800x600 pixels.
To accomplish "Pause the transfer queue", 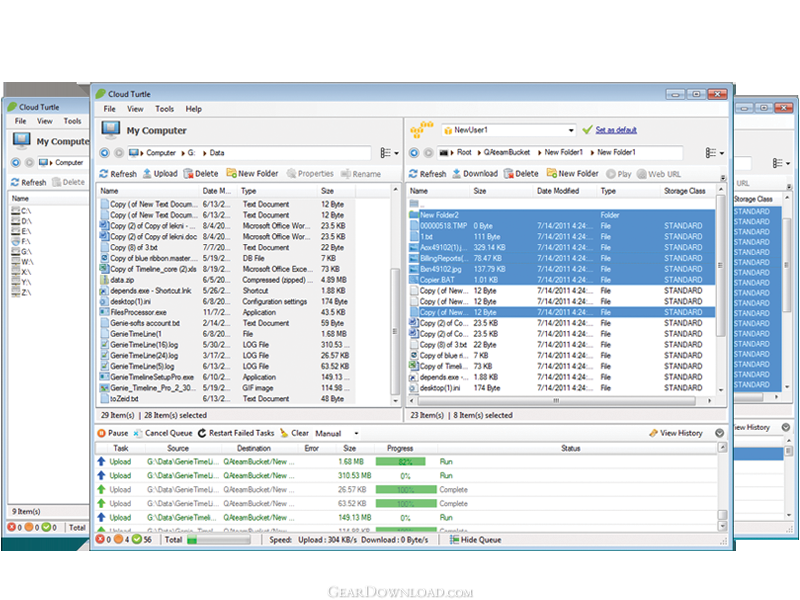I will coord(113,433).
